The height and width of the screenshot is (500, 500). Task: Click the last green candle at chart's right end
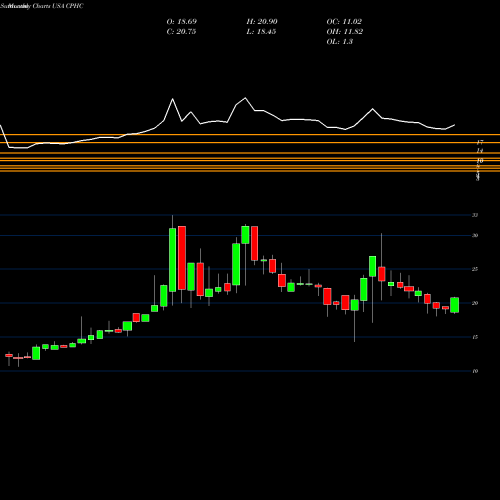(455, 305)
